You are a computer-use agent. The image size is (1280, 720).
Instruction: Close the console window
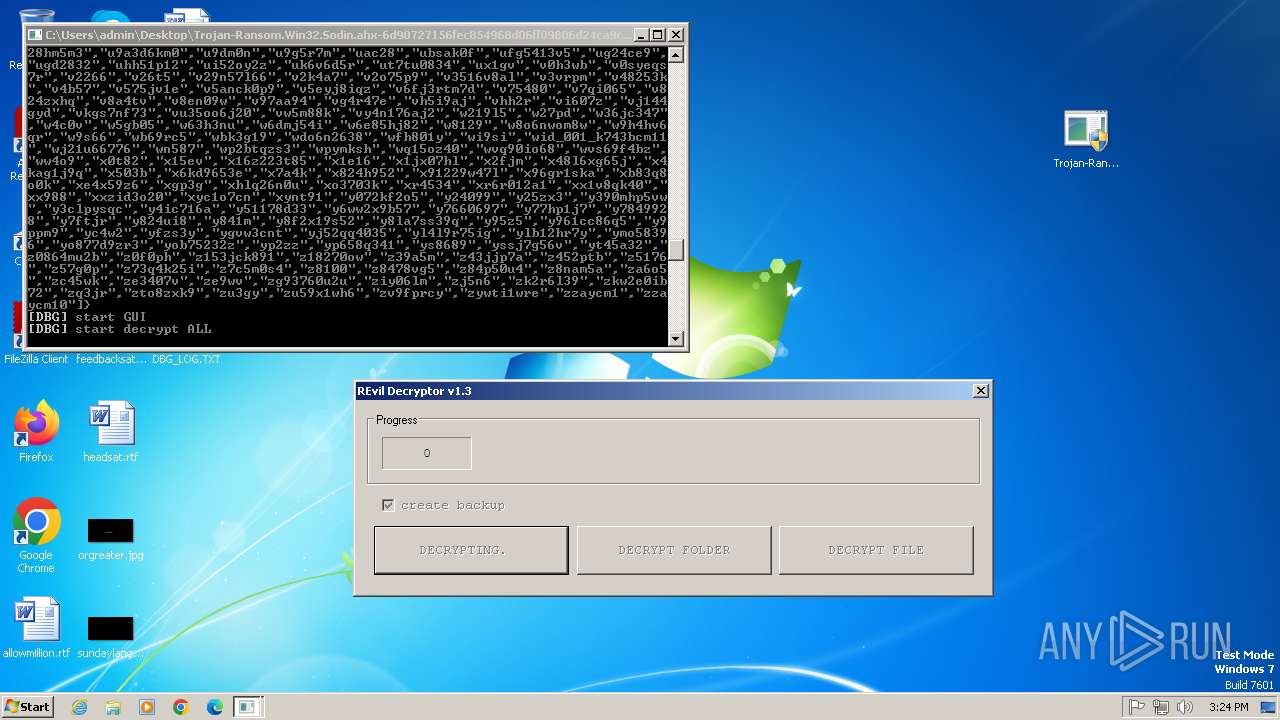click(x=675, y=35)
